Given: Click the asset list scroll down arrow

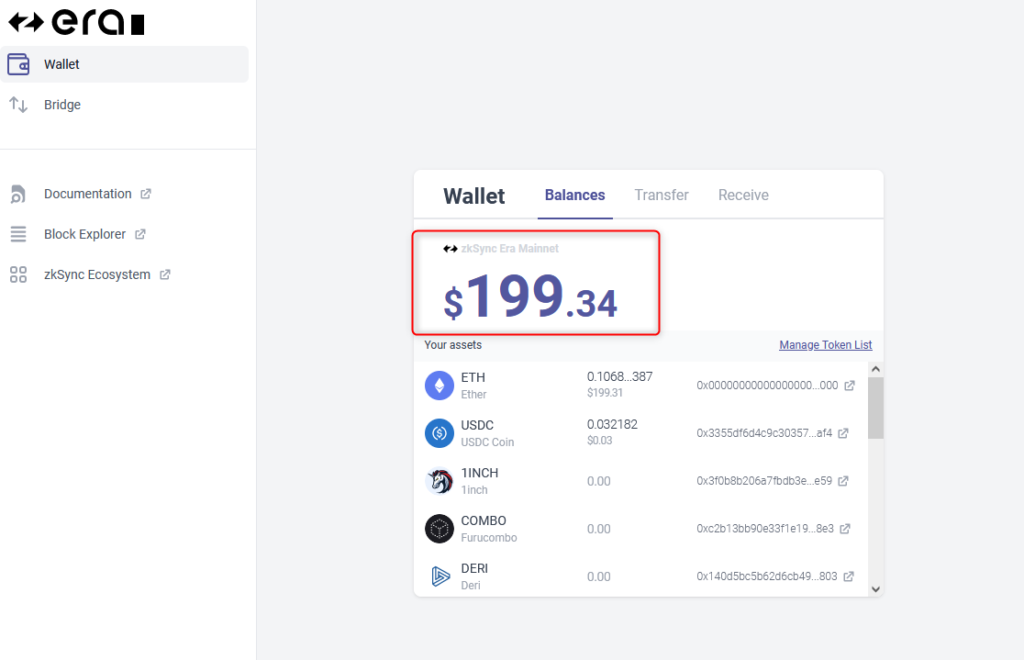Looking at the screenshot, I should tap(876, 589).
